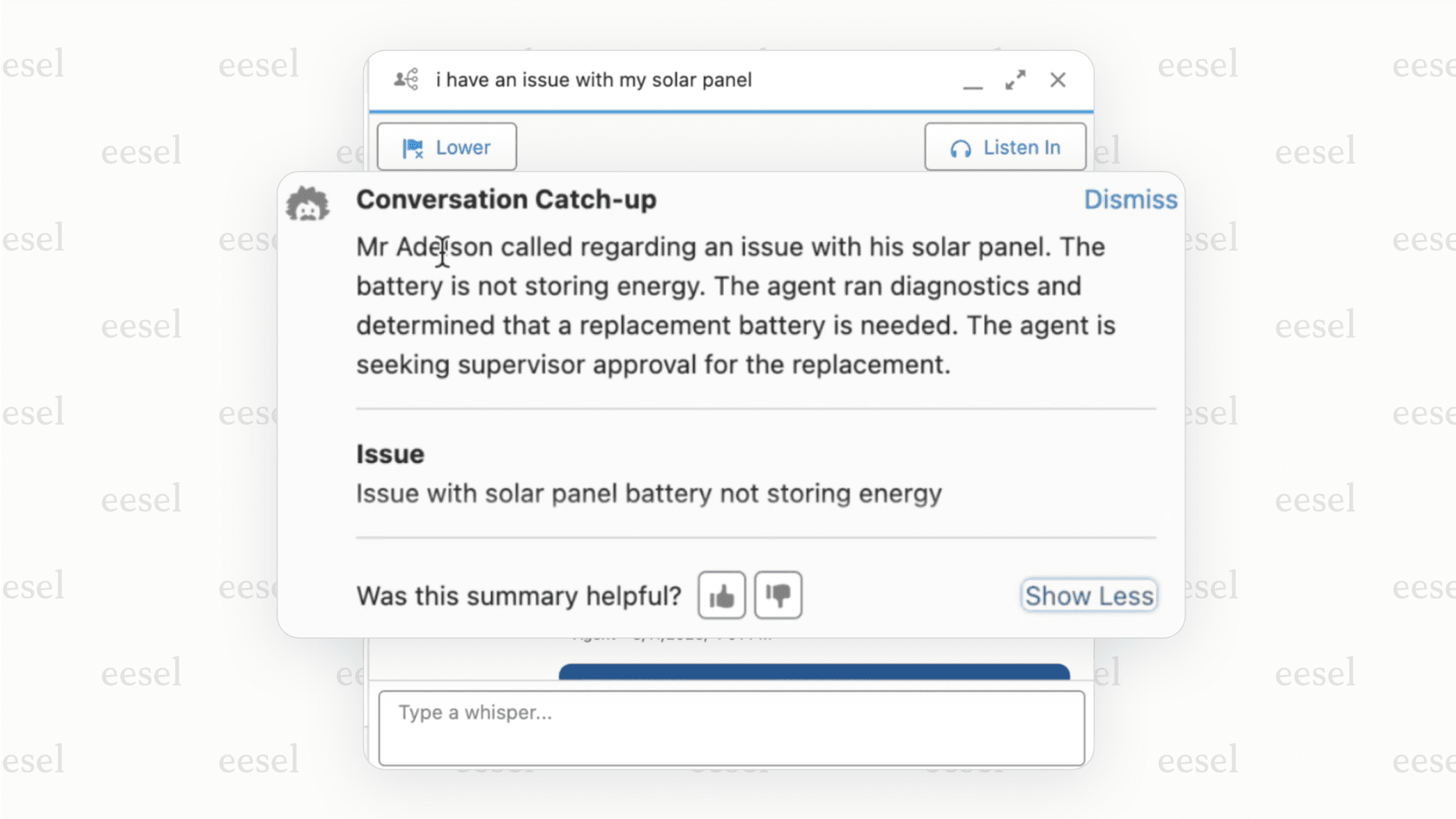Image resolution: width=1456 pixels, height=819 pixels.
Task: Click the Lower button to lower the call
Action: [446, 146]
